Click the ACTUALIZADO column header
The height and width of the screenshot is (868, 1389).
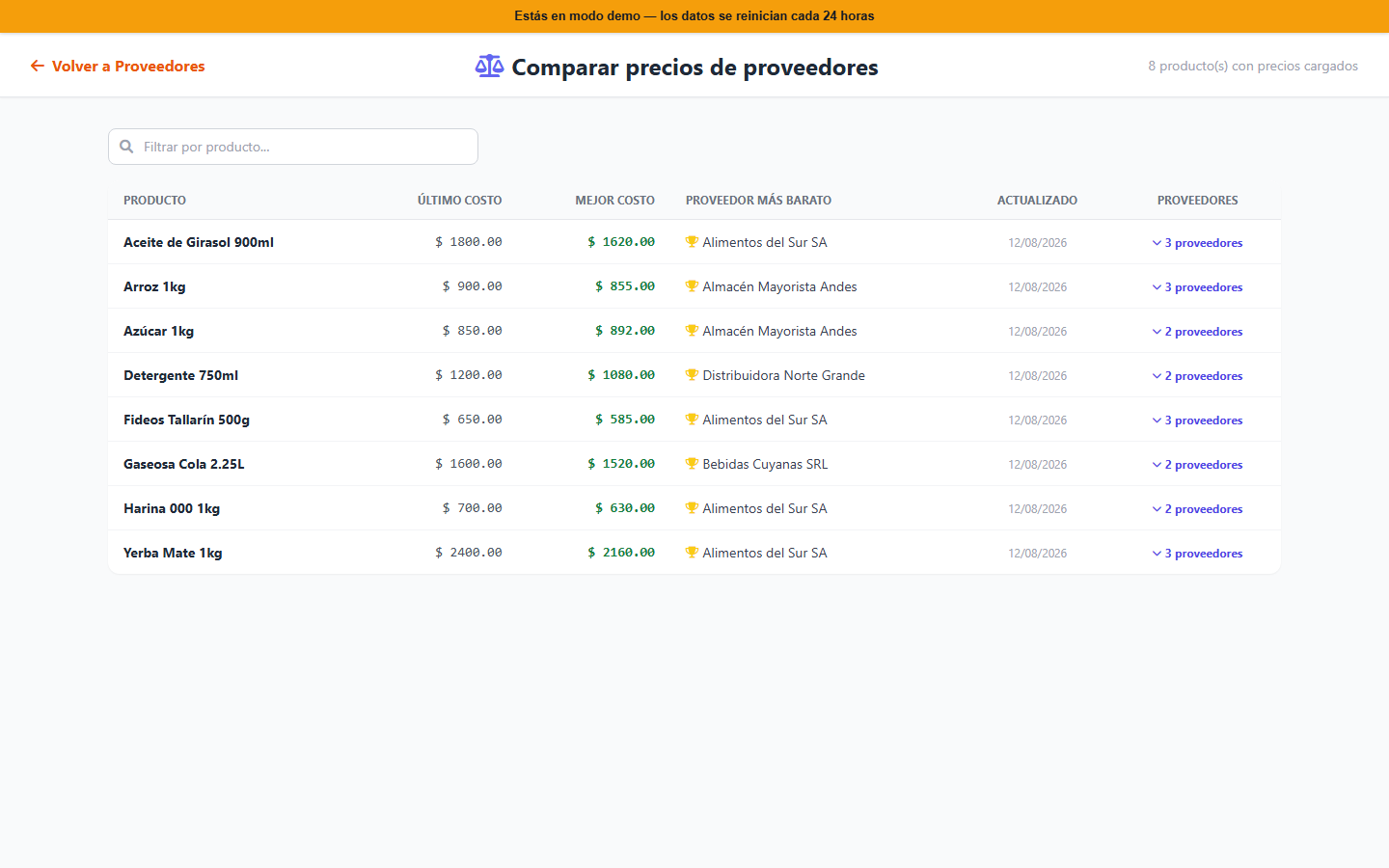pyautogui.click(x=1037, y=201)
